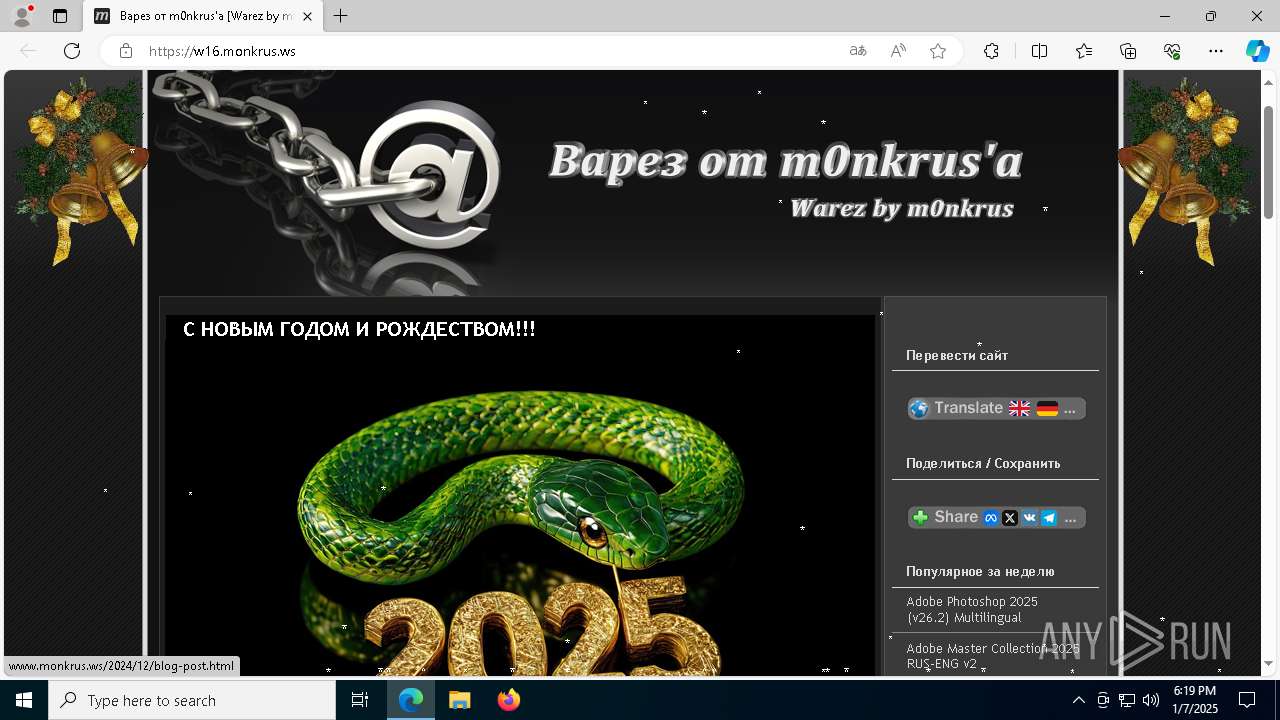1280x720 pixels.
Task: Click the 'Варез от m0nkrus'a' site title
Action: 785,160
